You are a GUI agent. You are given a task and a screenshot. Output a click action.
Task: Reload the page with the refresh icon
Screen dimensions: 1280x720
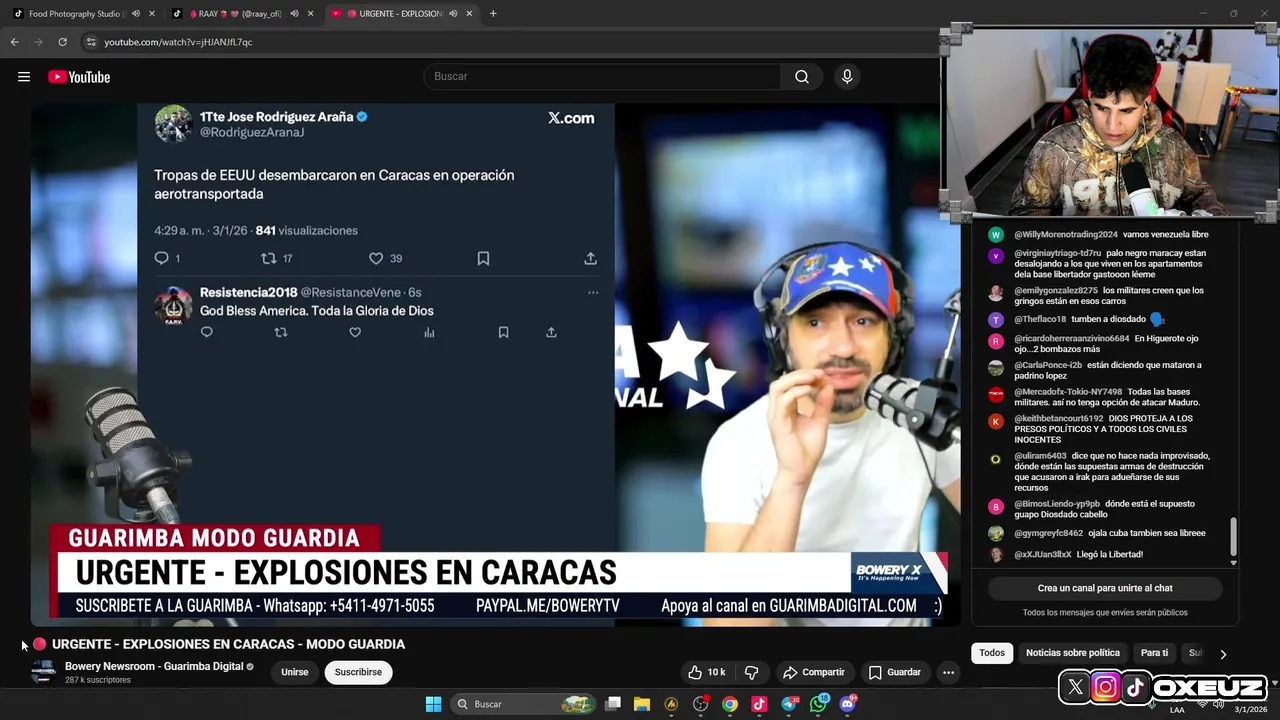pyautogui.click(x=62, y=42)
